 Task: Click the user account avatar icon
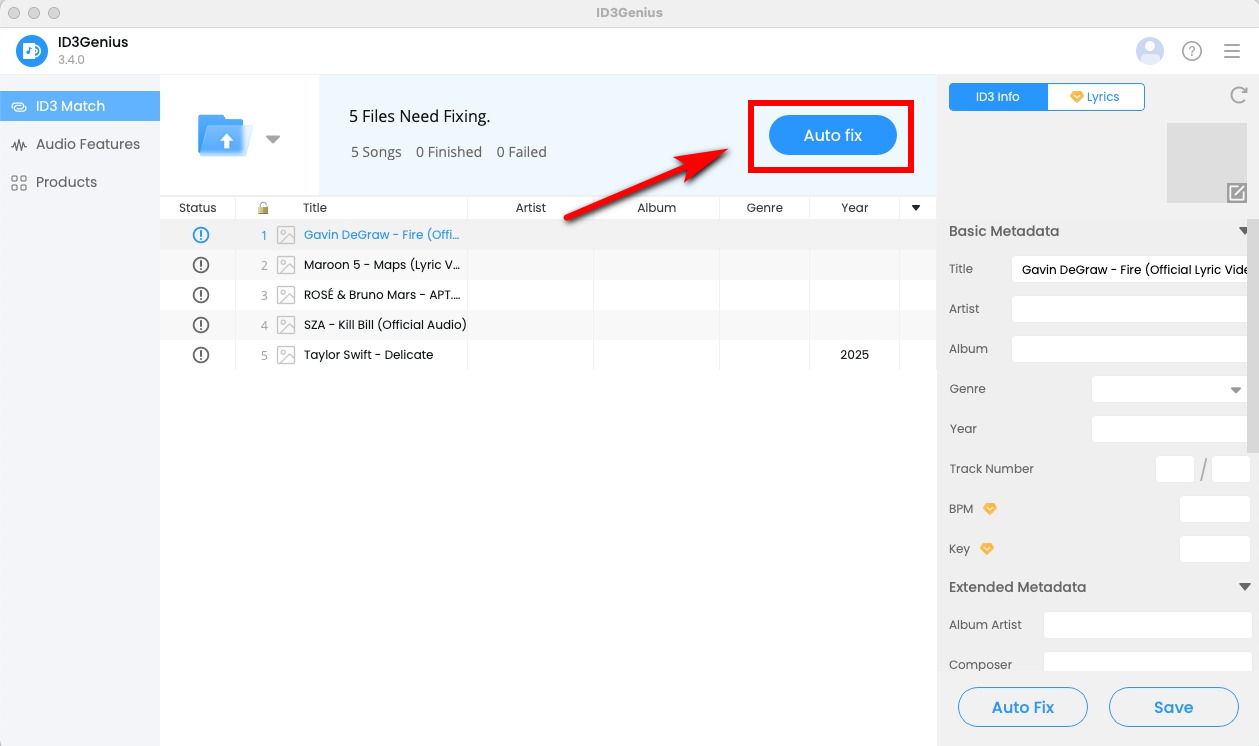click(1150, 51)
